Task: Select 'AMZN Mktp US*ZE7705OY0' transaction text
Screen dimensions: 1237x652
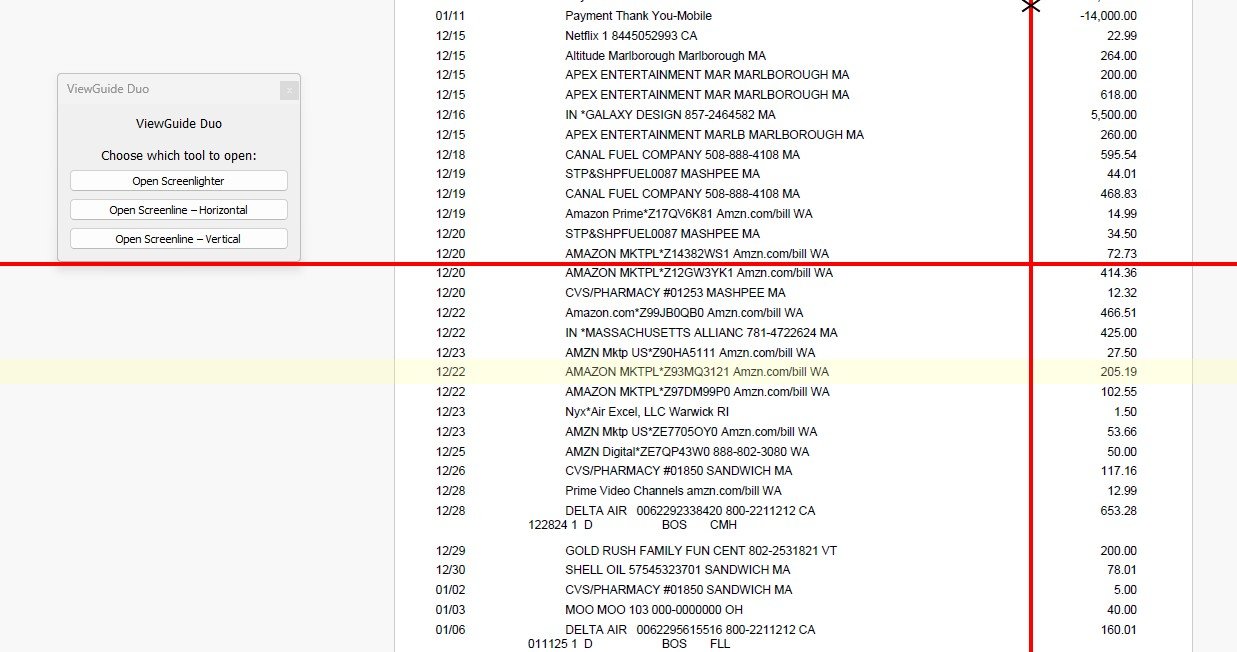Action: tap(641, 432)
